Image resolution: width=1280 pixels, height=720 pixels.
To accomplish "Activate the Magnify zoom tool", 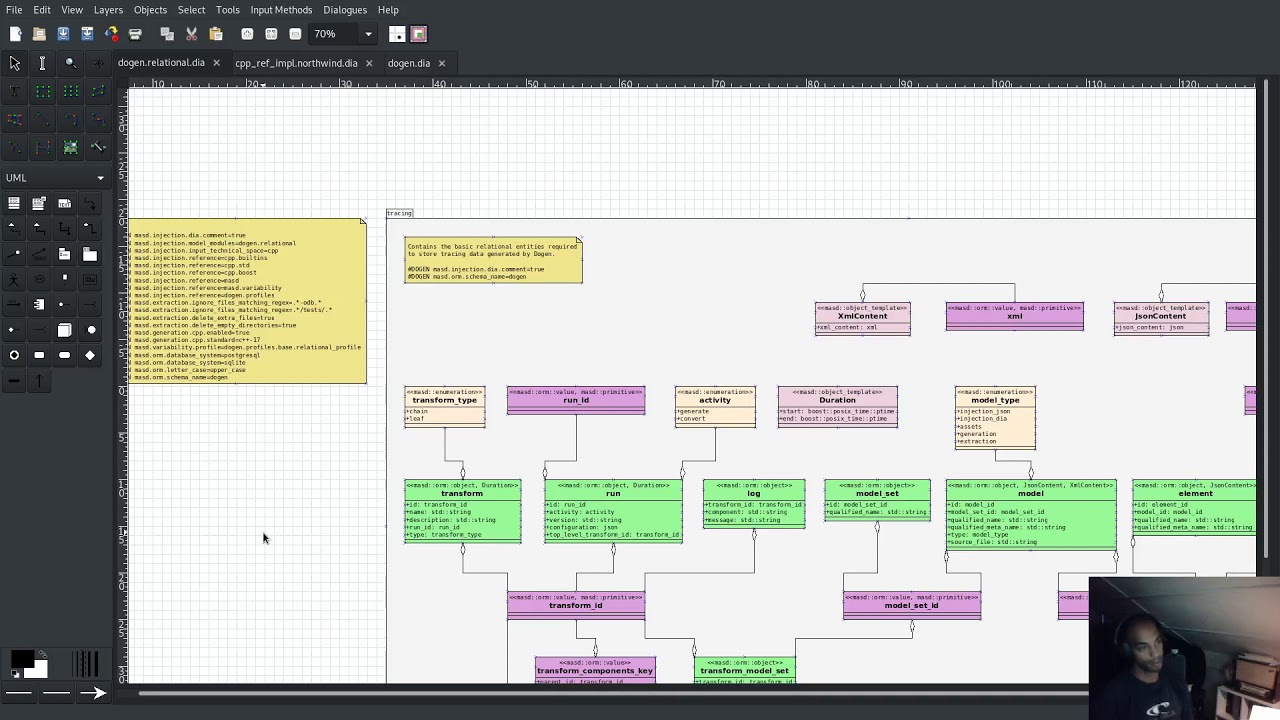I will pos(70,63).
